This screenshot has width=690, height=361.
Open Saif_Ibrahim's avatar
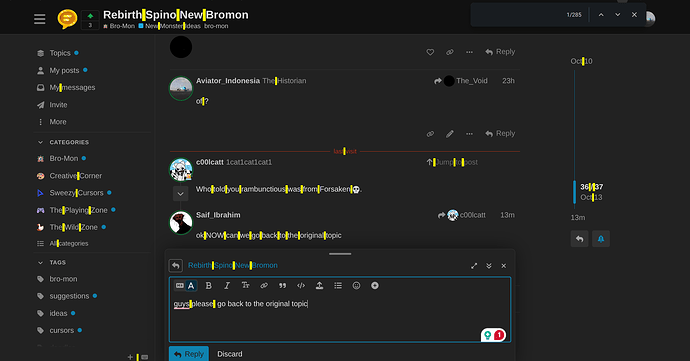[x=181, y=222]
